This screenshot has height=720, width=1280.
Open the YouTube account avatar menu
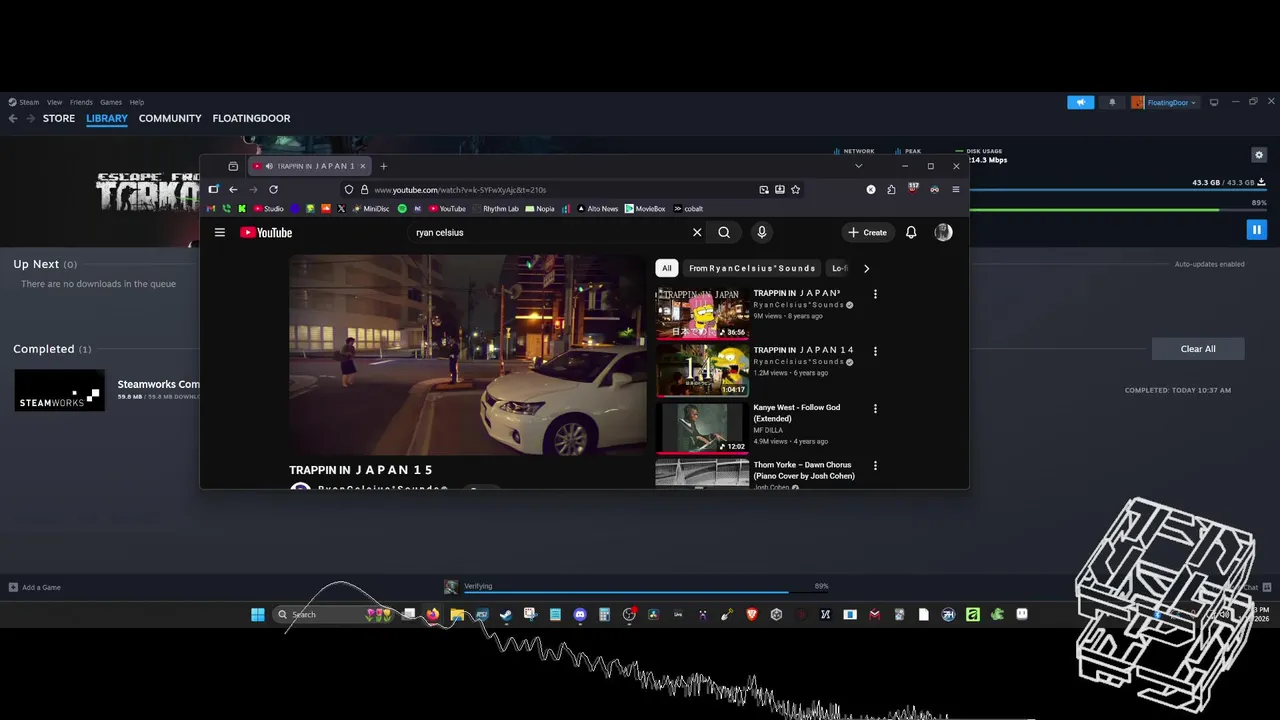943,232
